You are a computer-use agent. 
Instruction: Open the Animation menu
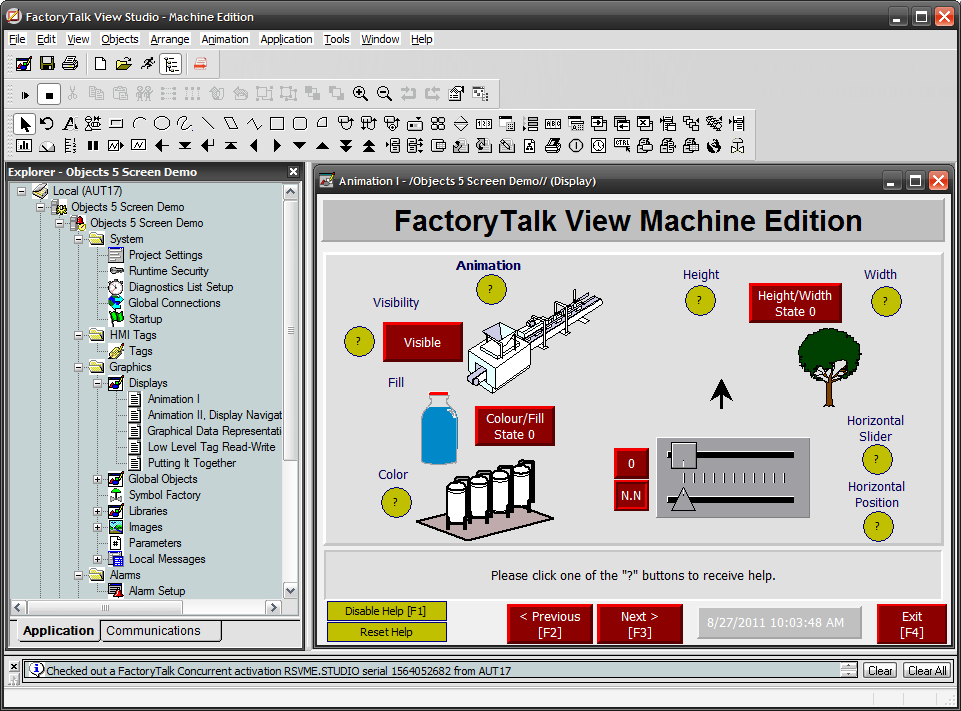[x=224, y=39]
